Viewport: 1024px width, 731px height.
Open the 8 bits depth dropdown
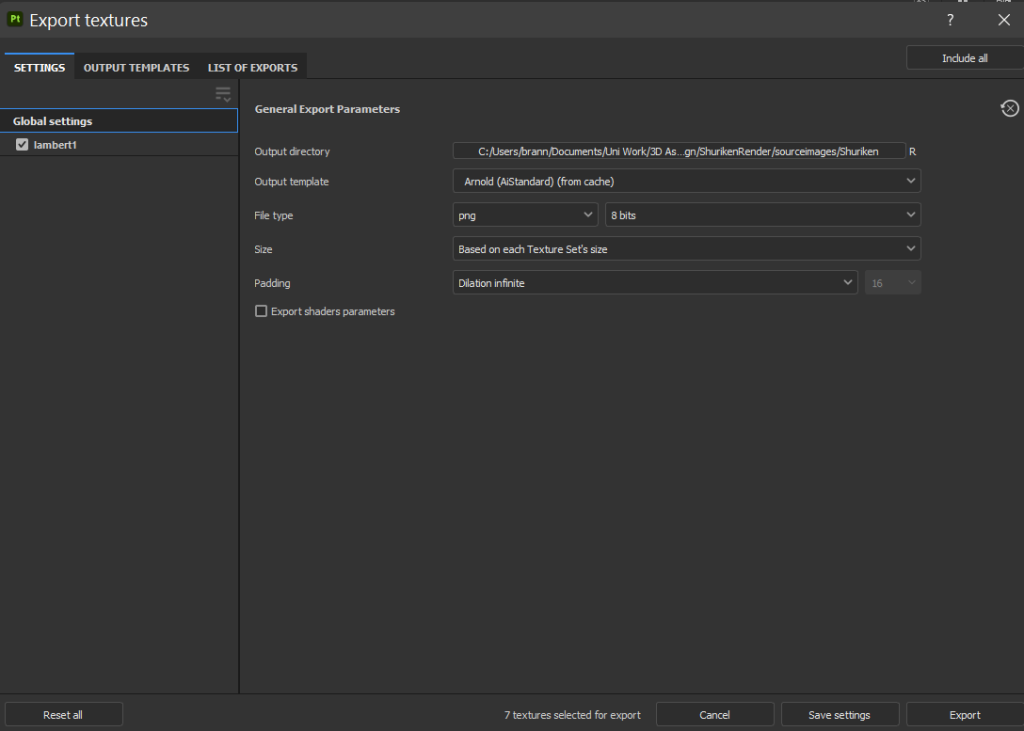(762, 215)
